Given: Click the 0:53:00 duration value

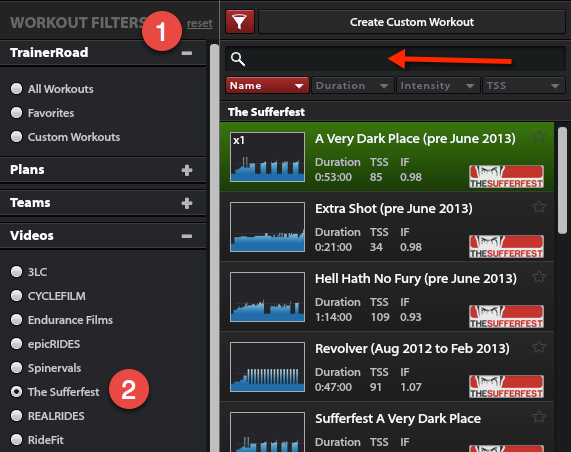Looking at the screenshot, I should [333, 177].
